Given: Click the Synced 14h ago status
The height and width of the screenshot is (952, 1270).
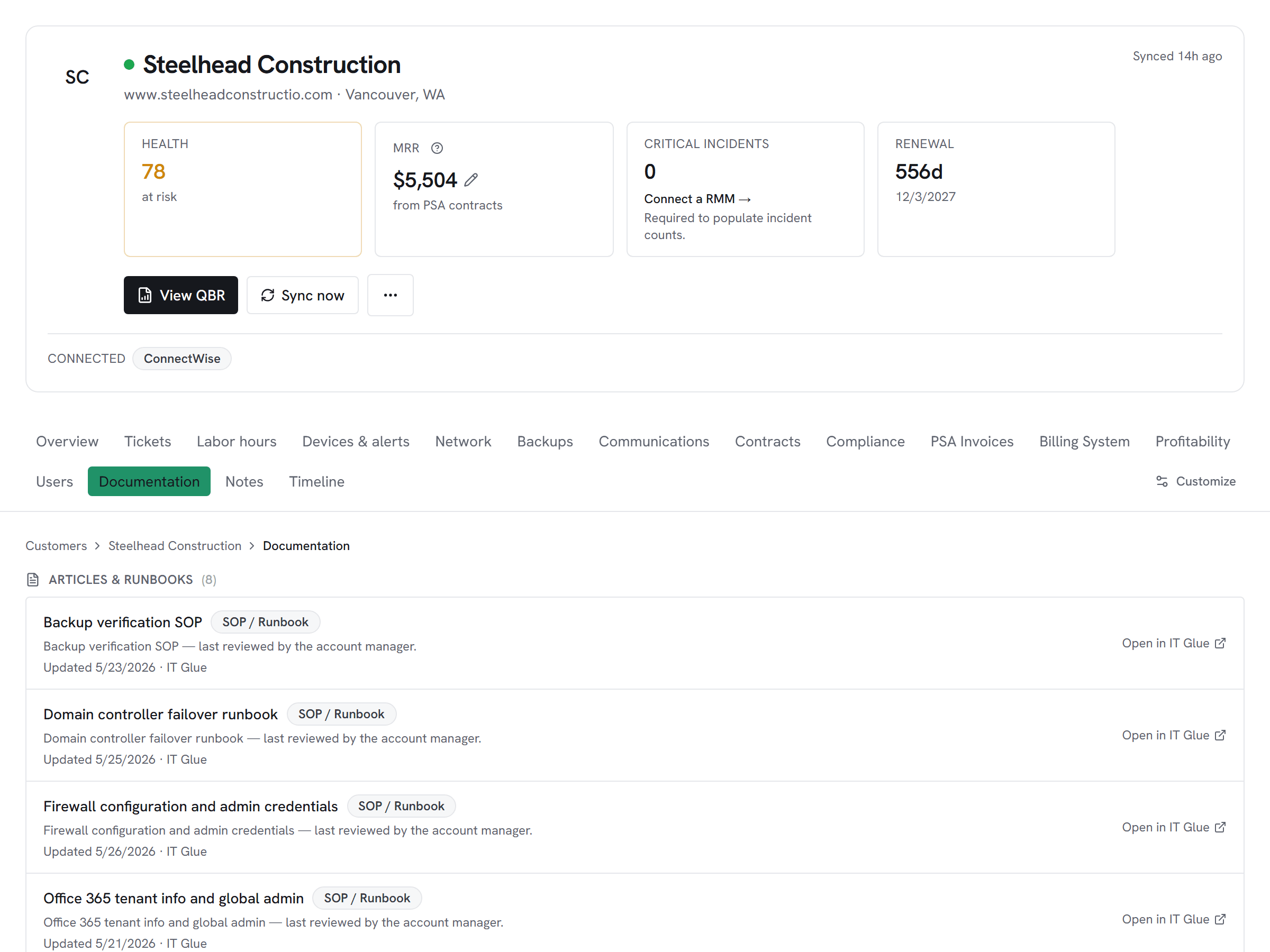Looking at the screenshot, I should (1177, 56).
